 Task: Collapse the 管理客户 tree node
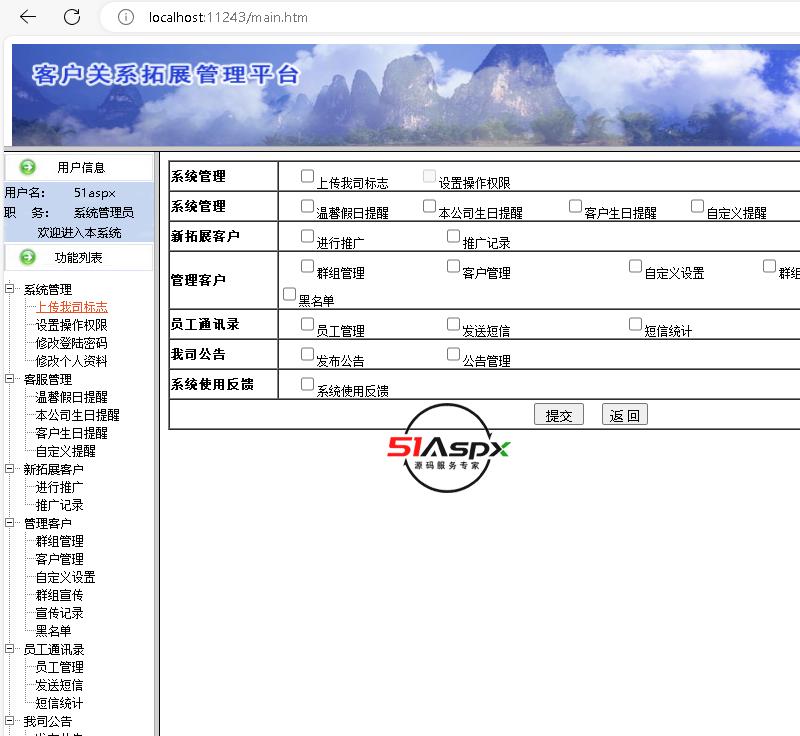coord(9,523)
